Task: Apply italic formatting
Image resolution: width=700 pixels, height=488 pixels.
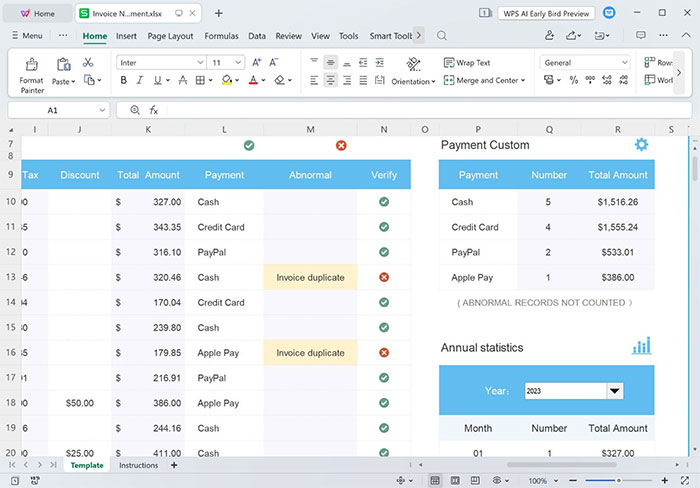Action: coord(141,81)
